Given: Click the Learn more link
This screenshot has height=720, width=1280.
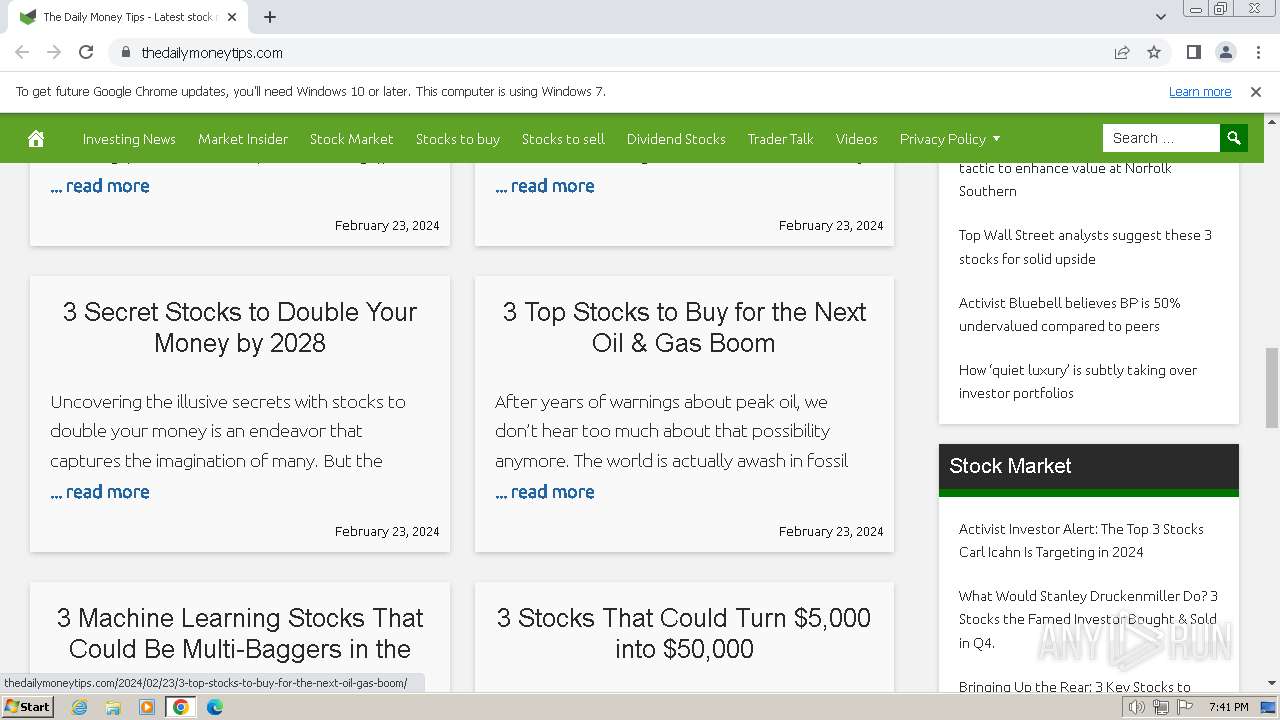Looking at the screenshot, I should 1200,92.
